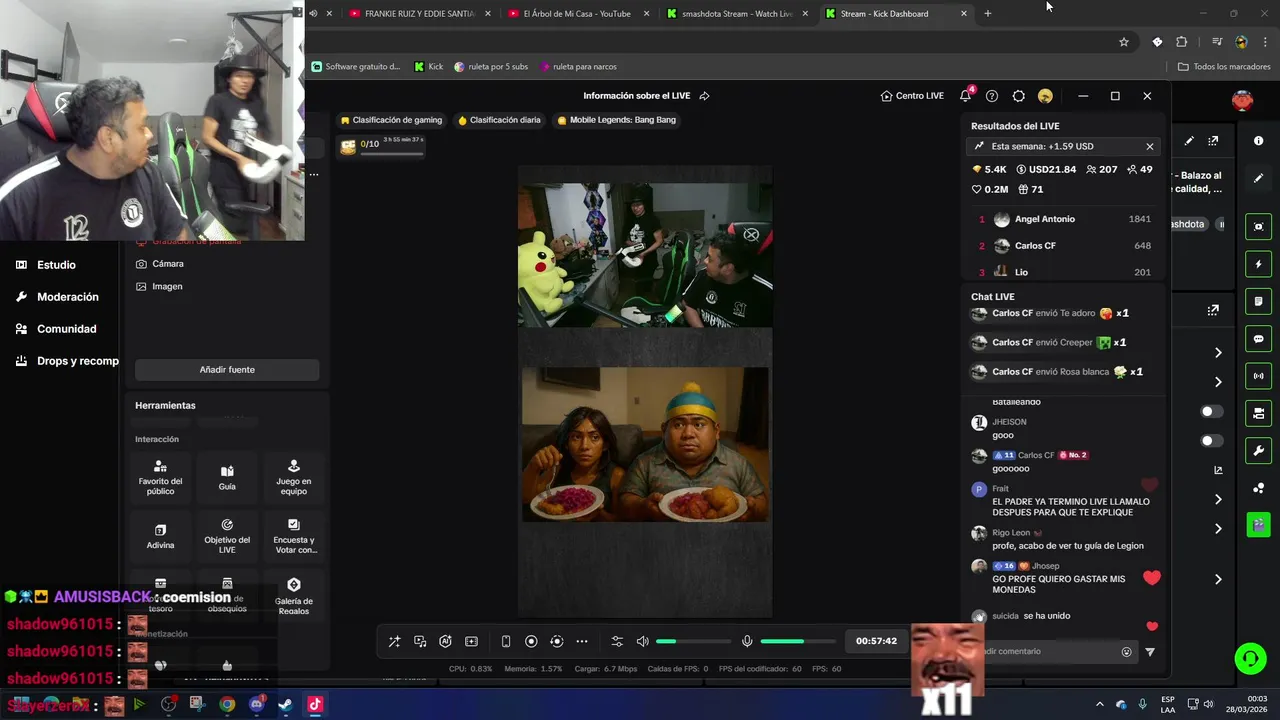Viewport: 1280px width, 720px height.
Task: Adjust the microphone level slider
Action: 798,642
